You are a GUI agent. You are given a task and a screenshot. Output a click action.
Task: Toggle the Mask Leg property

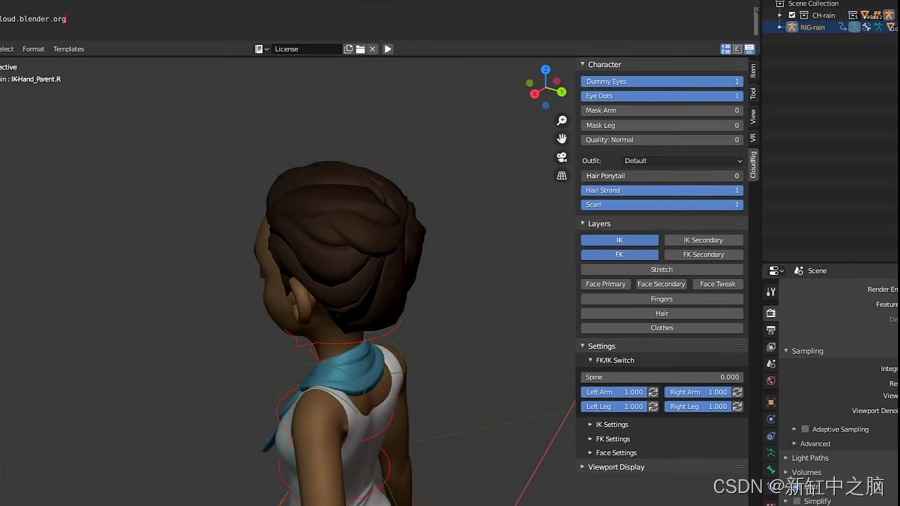pos(662,125)
